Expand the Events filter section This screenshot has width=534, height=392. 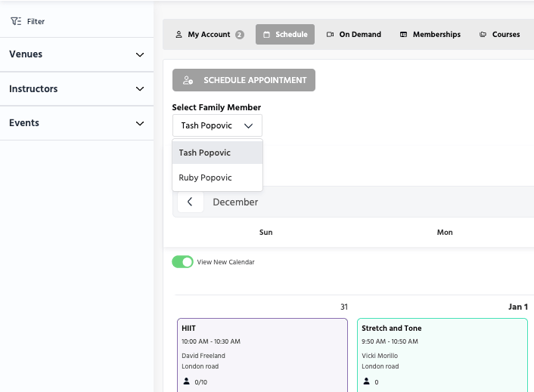pos(77,123)
